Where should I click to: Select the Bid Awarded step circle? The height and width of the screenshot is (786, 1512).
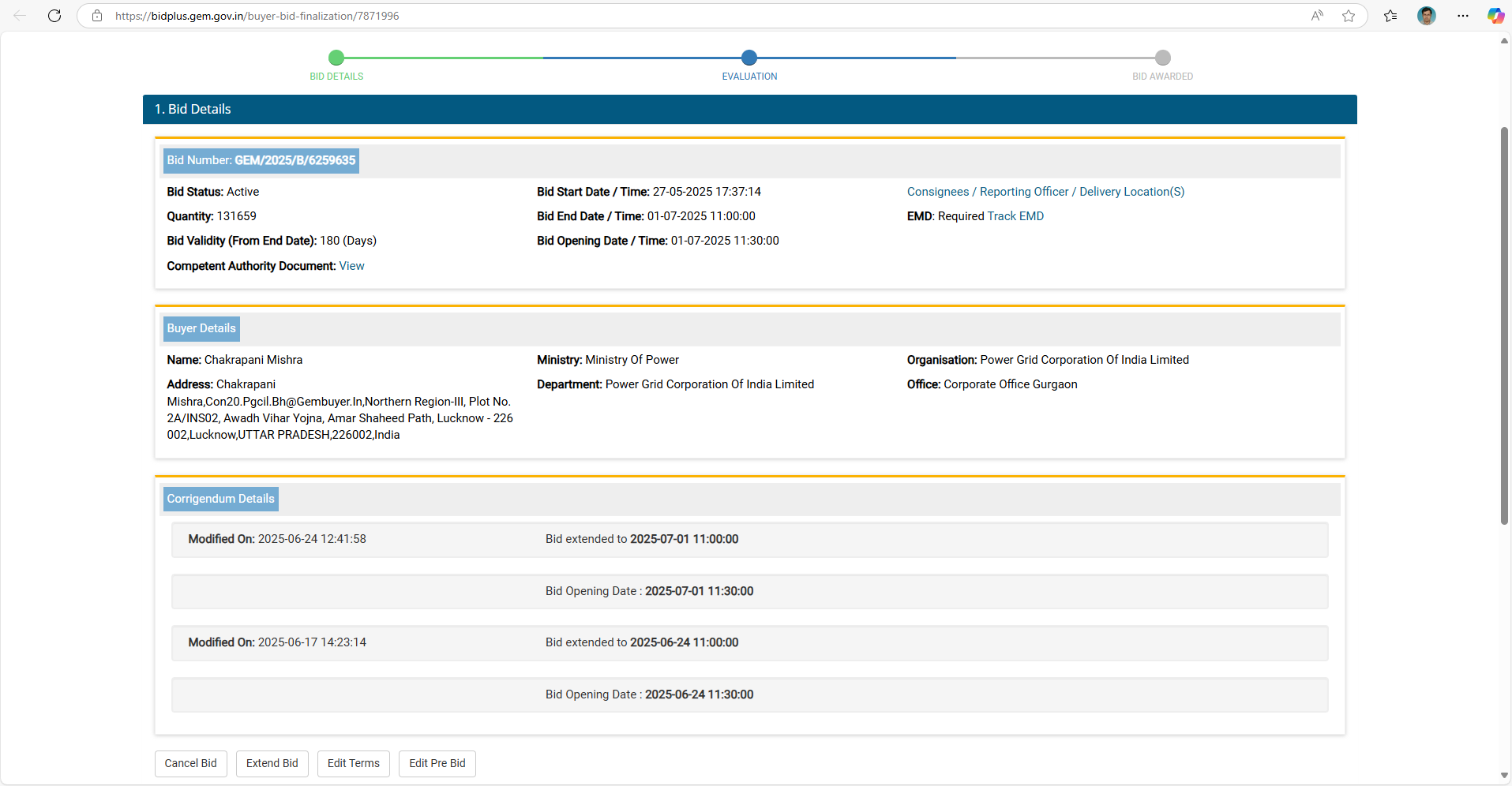click(x=1163, y=58)
